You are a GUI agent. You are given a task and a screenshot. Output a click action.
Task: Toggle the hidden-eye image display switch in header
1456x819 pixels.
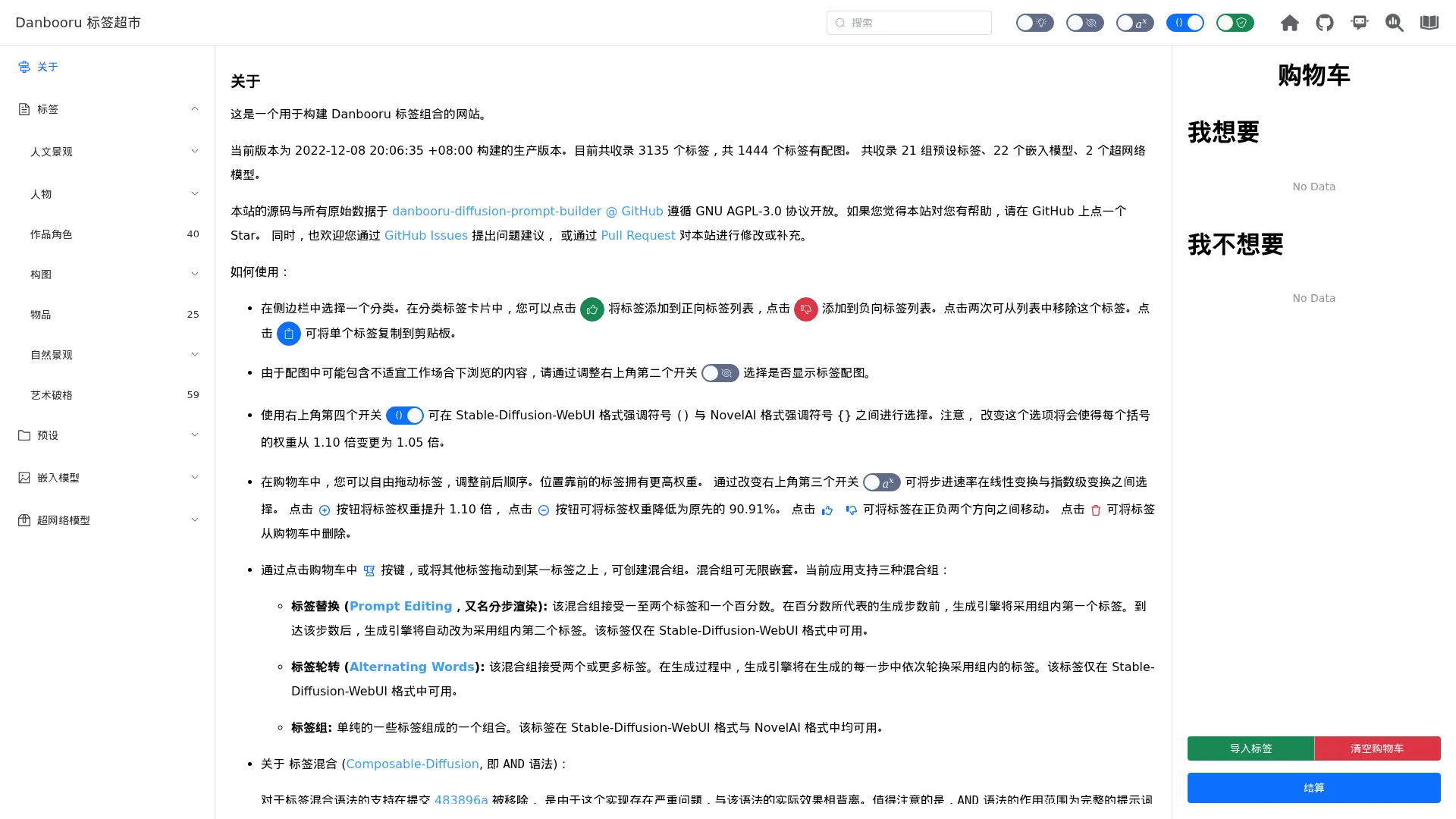[x=1084, y=23]
